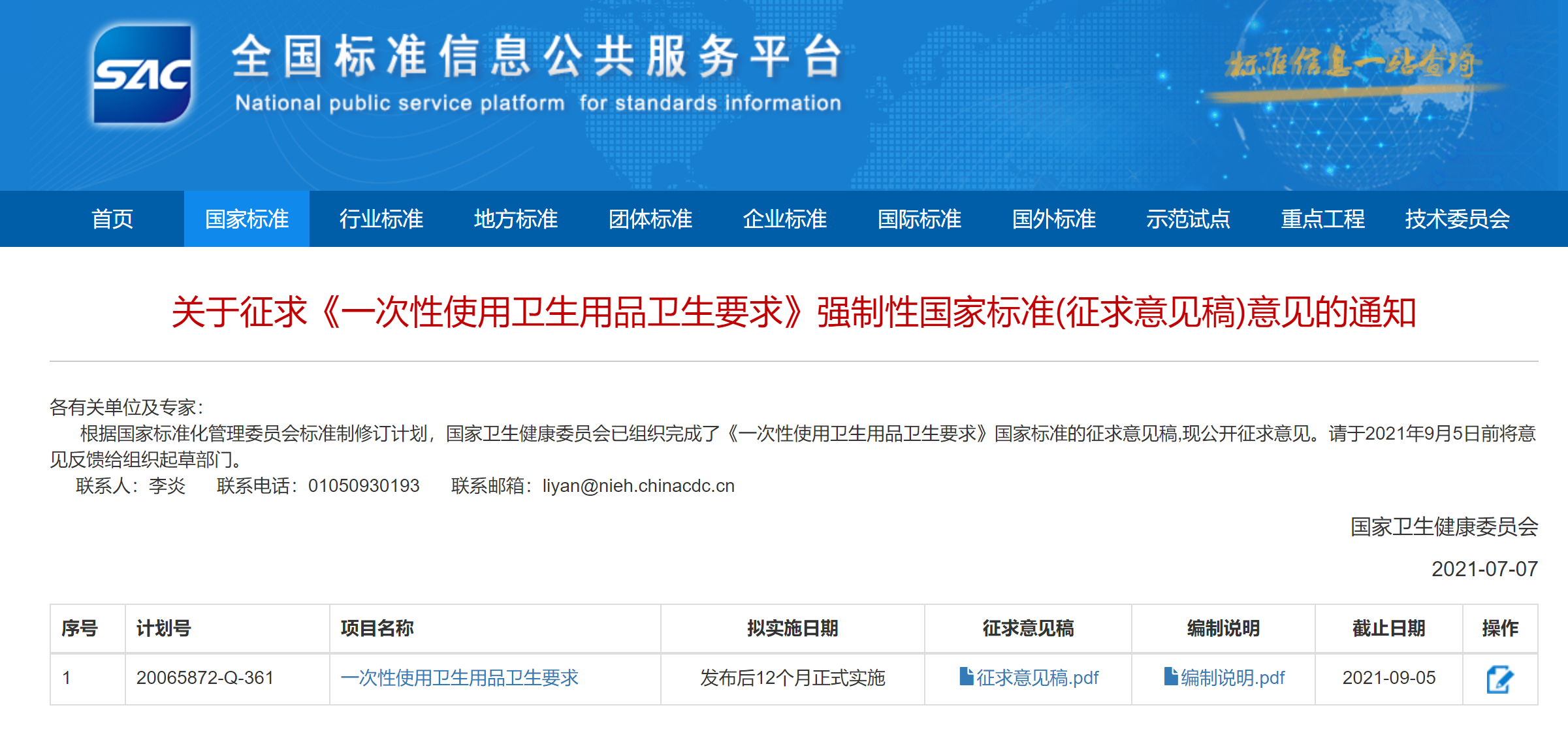Image resolution: width=1568 pixels, height=731 pixels.
Task: Click deadline cell 2021-09-05
Action: [x=1389, y=678]
